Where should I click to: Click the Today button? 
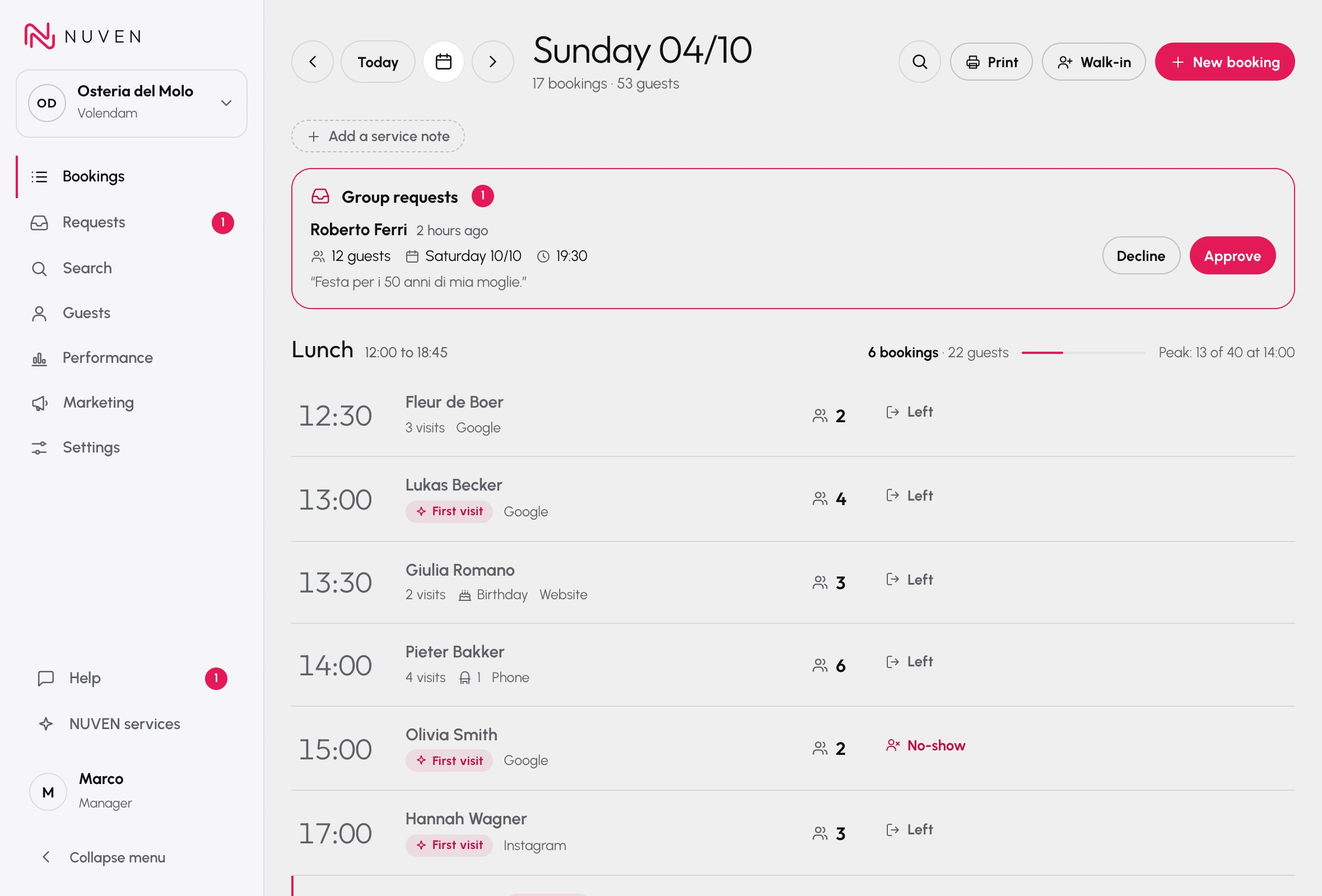point(378,62)
